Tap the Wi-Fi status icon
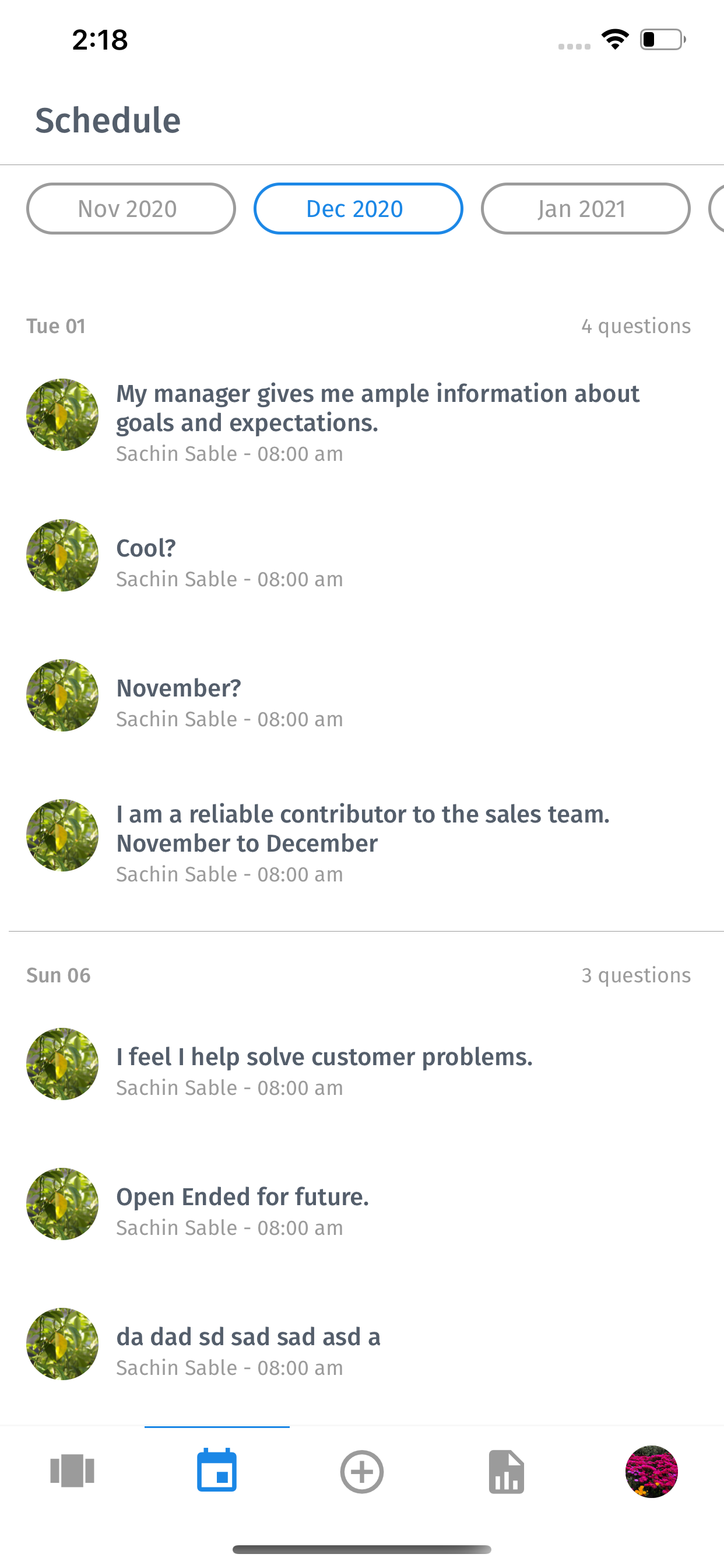 (615, 40)
